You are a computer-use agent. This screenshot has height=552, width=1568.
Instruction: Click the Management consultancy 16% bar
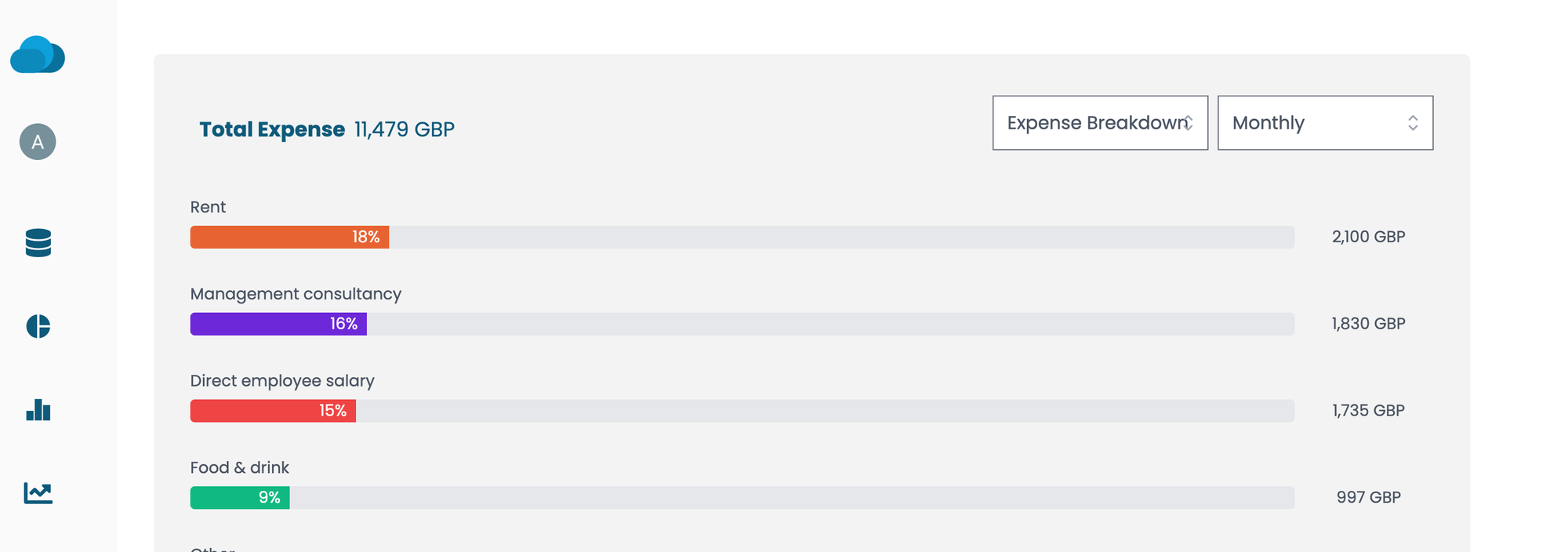(x=278, y=323)
